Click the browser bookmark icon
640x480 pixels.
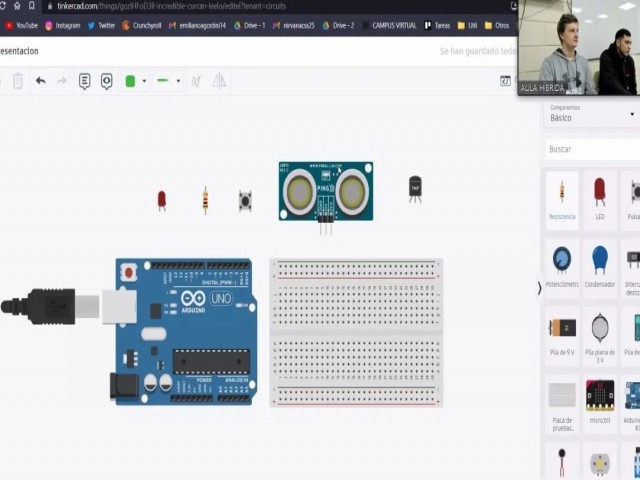[32, 6]
